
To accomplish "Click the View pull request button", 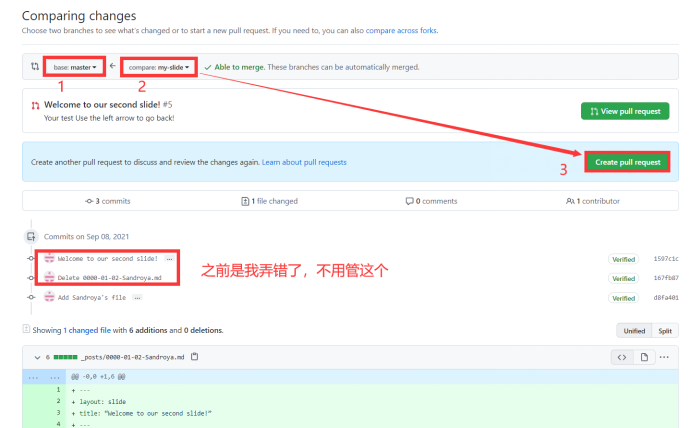I will coord(625,111).
